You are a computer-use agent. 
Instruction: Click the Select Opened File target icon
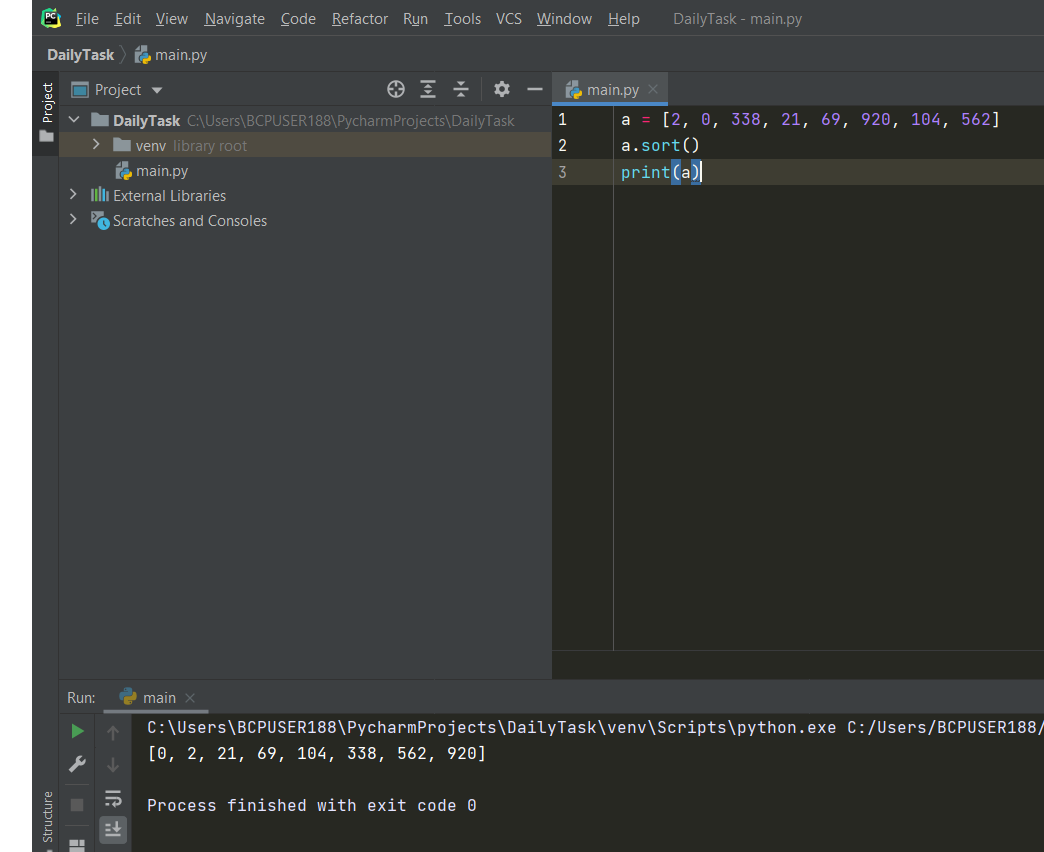coord(396,90)
